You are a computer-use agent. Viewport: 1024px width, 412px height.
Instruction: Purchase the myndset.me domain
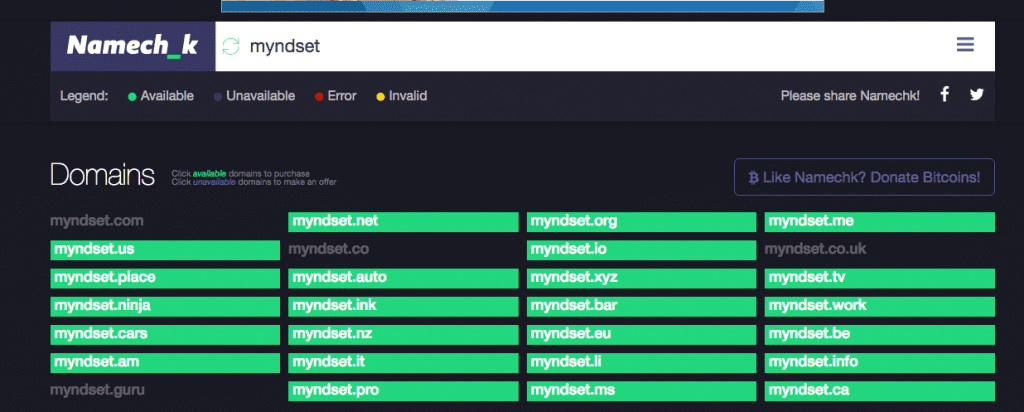pos(880,221)
